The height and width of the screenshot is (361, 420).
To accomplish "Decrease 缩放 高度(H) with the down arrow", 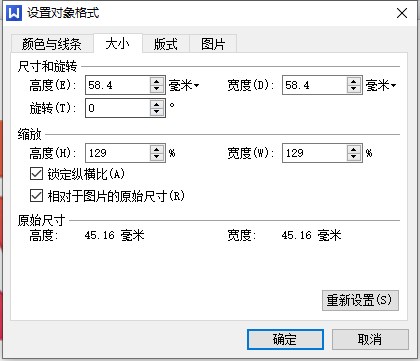I will (157, 157).
